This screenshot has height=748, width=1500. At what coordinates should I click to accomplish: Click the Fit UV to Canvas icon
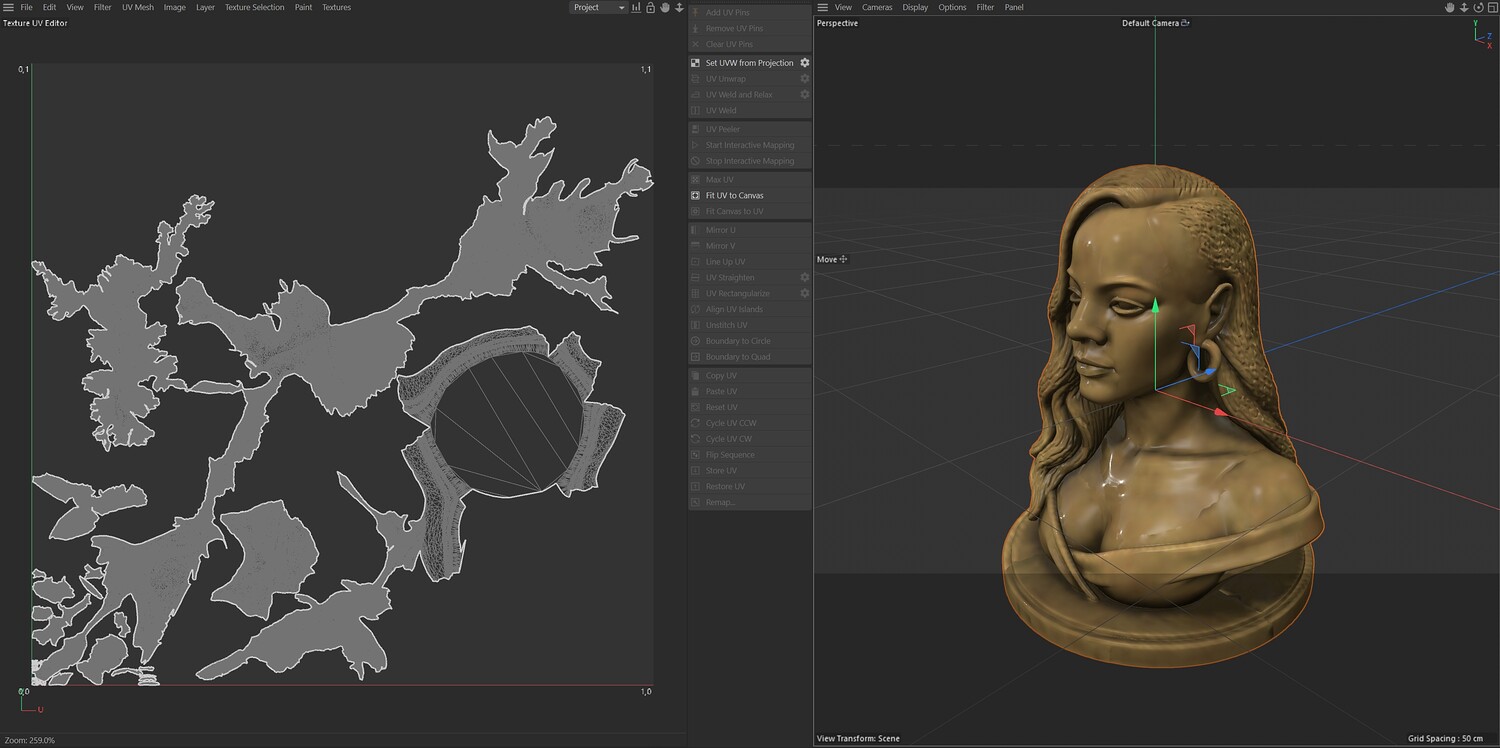[696, 196]
